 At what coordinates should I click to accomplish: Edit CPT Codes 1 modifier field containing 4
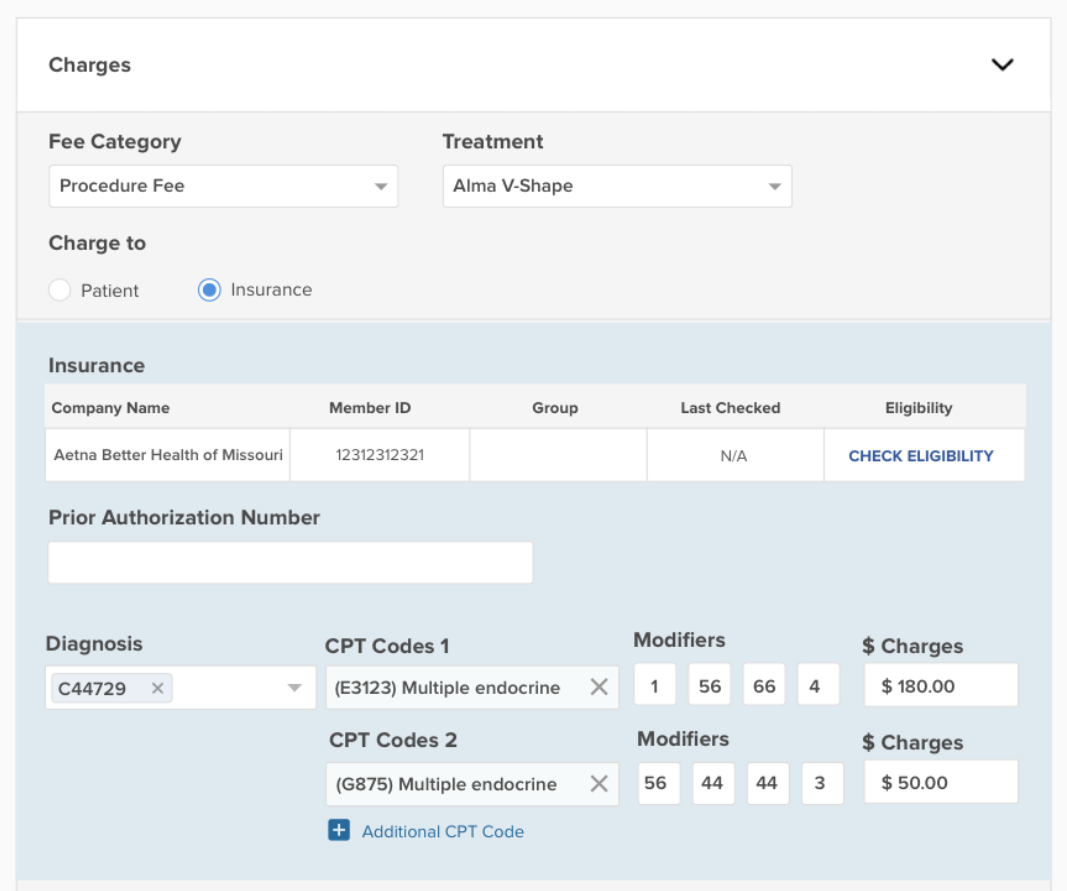click(x=819, y=685)
